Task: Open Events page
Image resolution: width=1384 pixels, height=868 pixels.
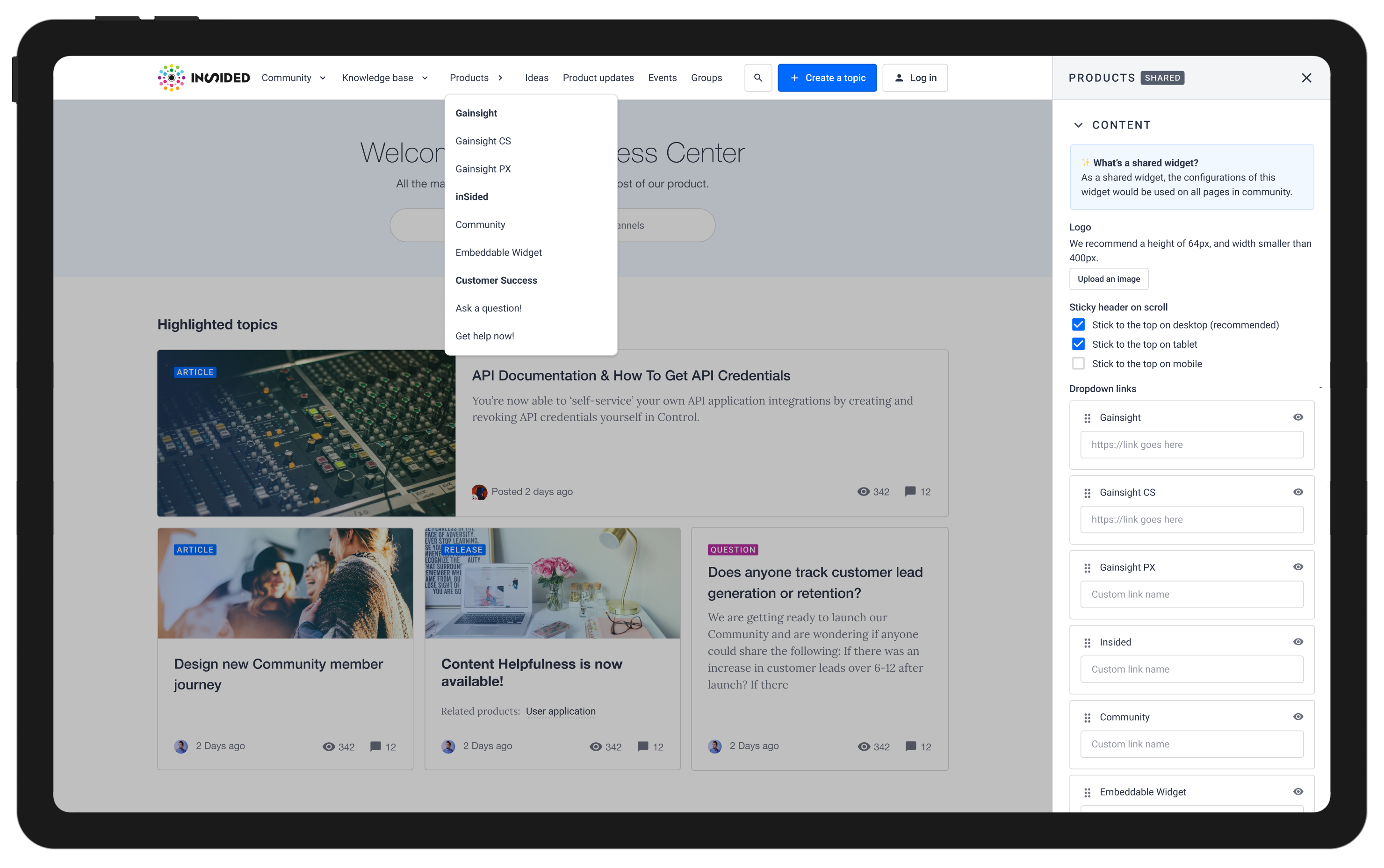Action: pos(662,78)
